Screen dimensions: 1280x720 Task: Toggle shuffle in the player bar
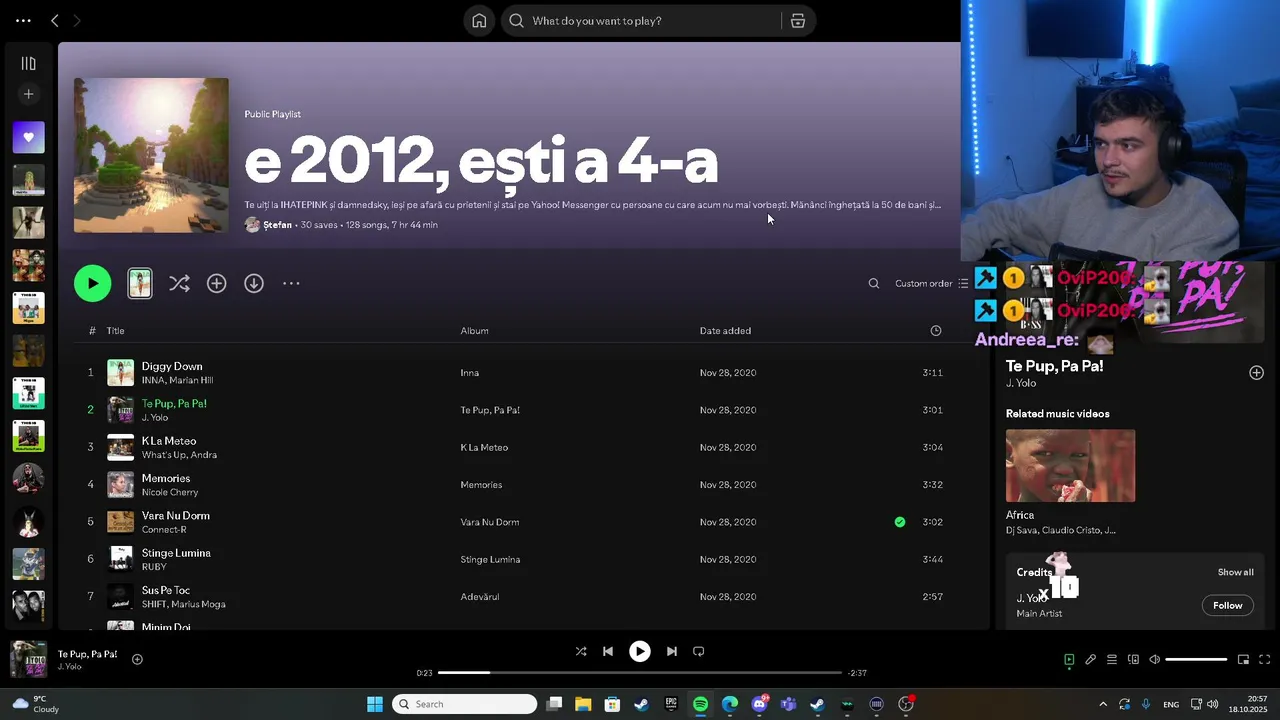click(x=581, y=651)
